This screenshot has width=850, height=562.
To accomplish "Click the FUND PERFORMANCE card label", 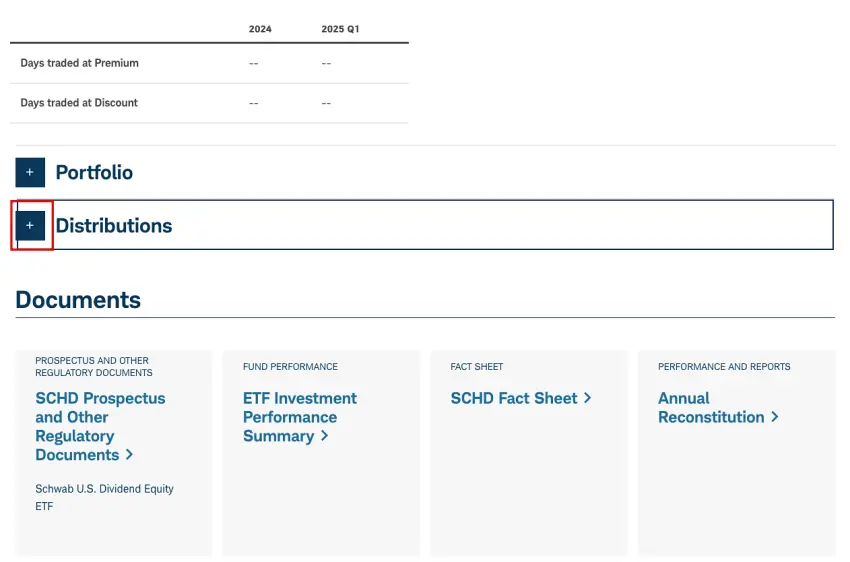I will pos(290,367).
